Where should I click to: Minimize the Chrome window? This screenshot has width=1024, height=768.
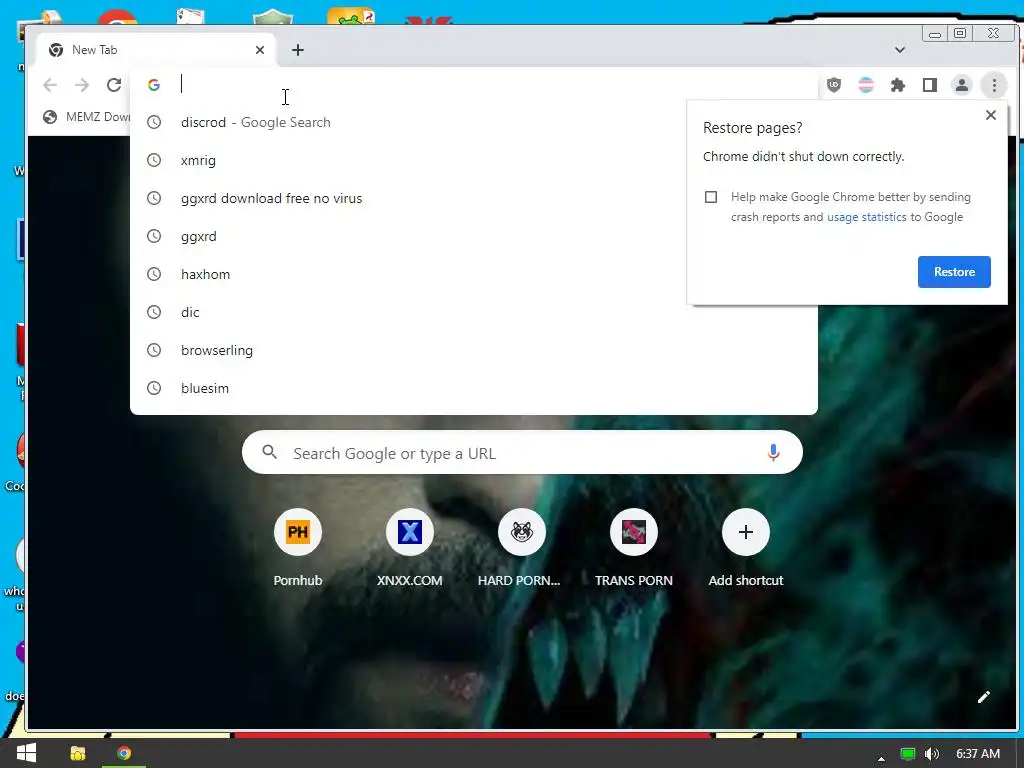(935, 33)
